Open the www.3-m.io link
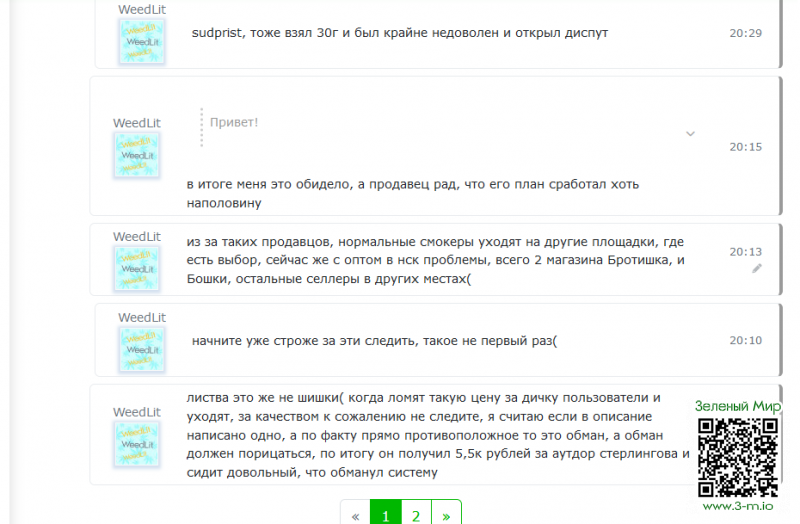 point(738,506)
